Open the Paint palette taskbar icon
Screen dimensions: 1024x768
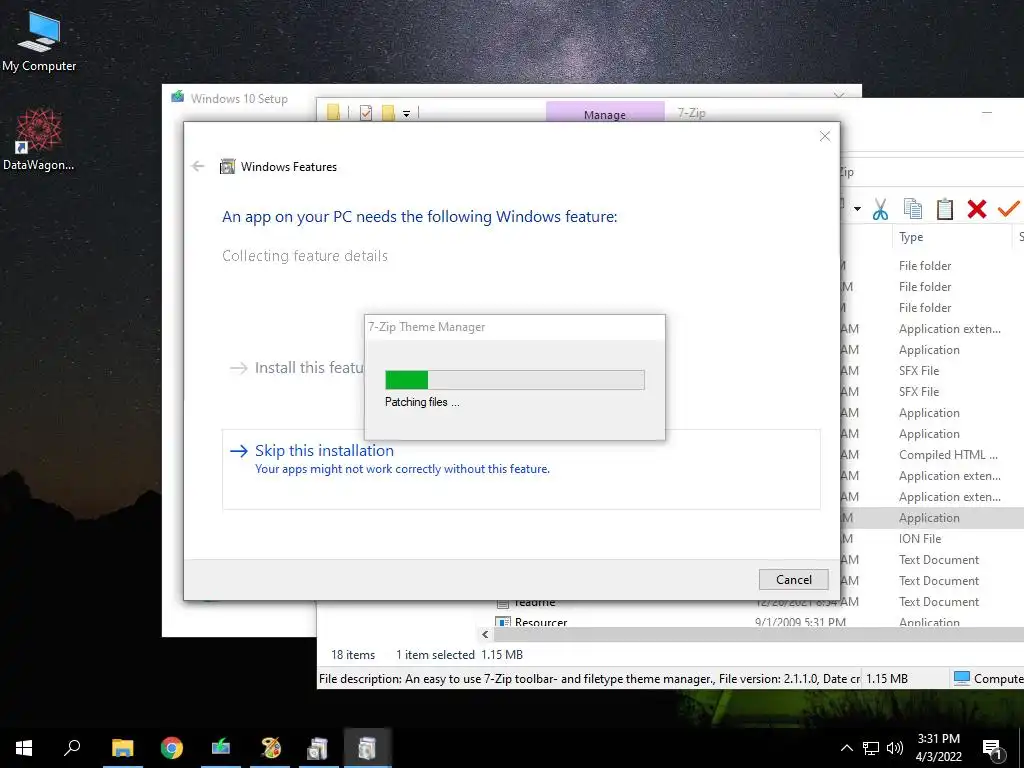270,748
